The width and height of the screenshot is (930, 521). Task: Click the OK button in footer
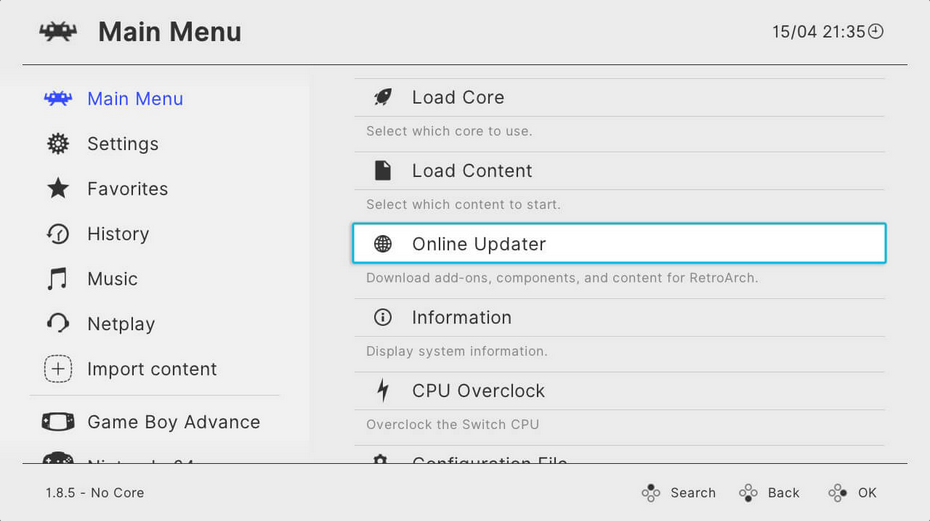pyautogui.click(x=852, y=493)
